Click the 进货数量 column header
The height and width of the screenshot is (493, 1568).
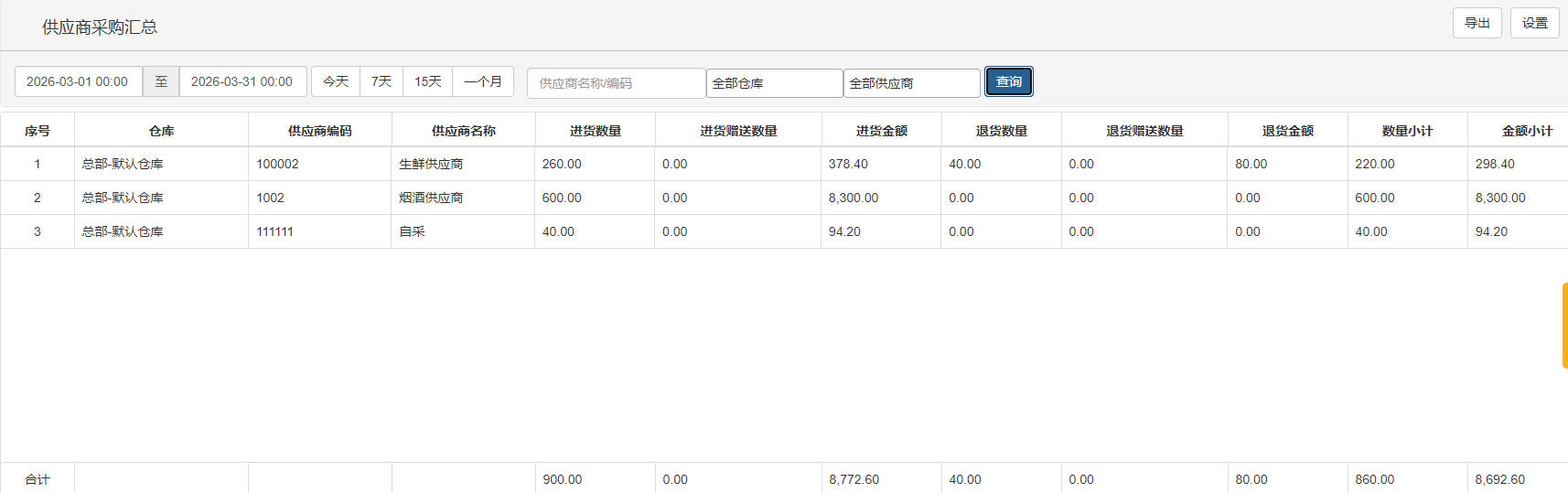click(x=595, y=131)
